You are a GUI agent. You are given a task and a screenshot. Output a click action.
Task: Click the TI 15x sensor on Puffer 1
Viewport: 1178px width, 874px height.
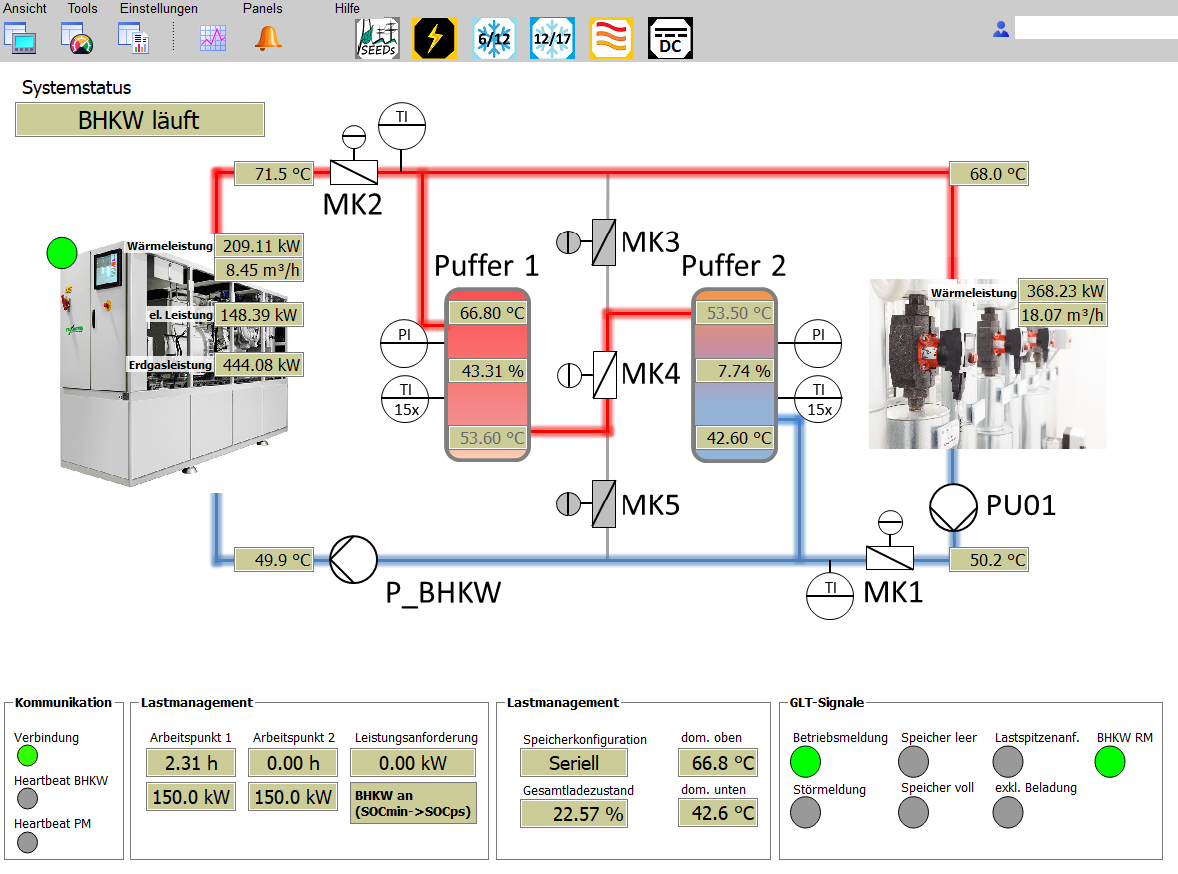(406, 399)
